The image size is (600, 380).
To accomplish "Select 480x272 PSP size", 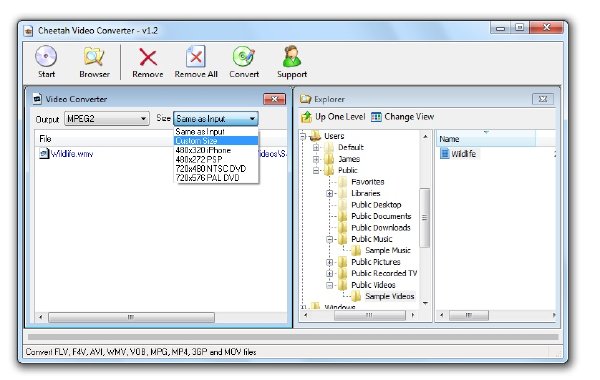I will click(x=216, y=159).
